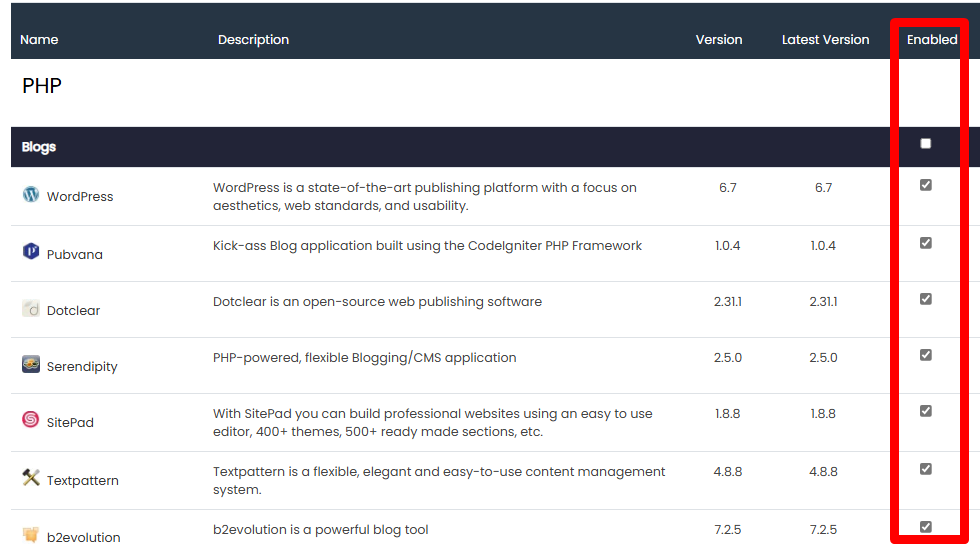The image size is (980, 548).
Task: Disable Pubvana via its checkbox
Action: click(x=926, y=243)
